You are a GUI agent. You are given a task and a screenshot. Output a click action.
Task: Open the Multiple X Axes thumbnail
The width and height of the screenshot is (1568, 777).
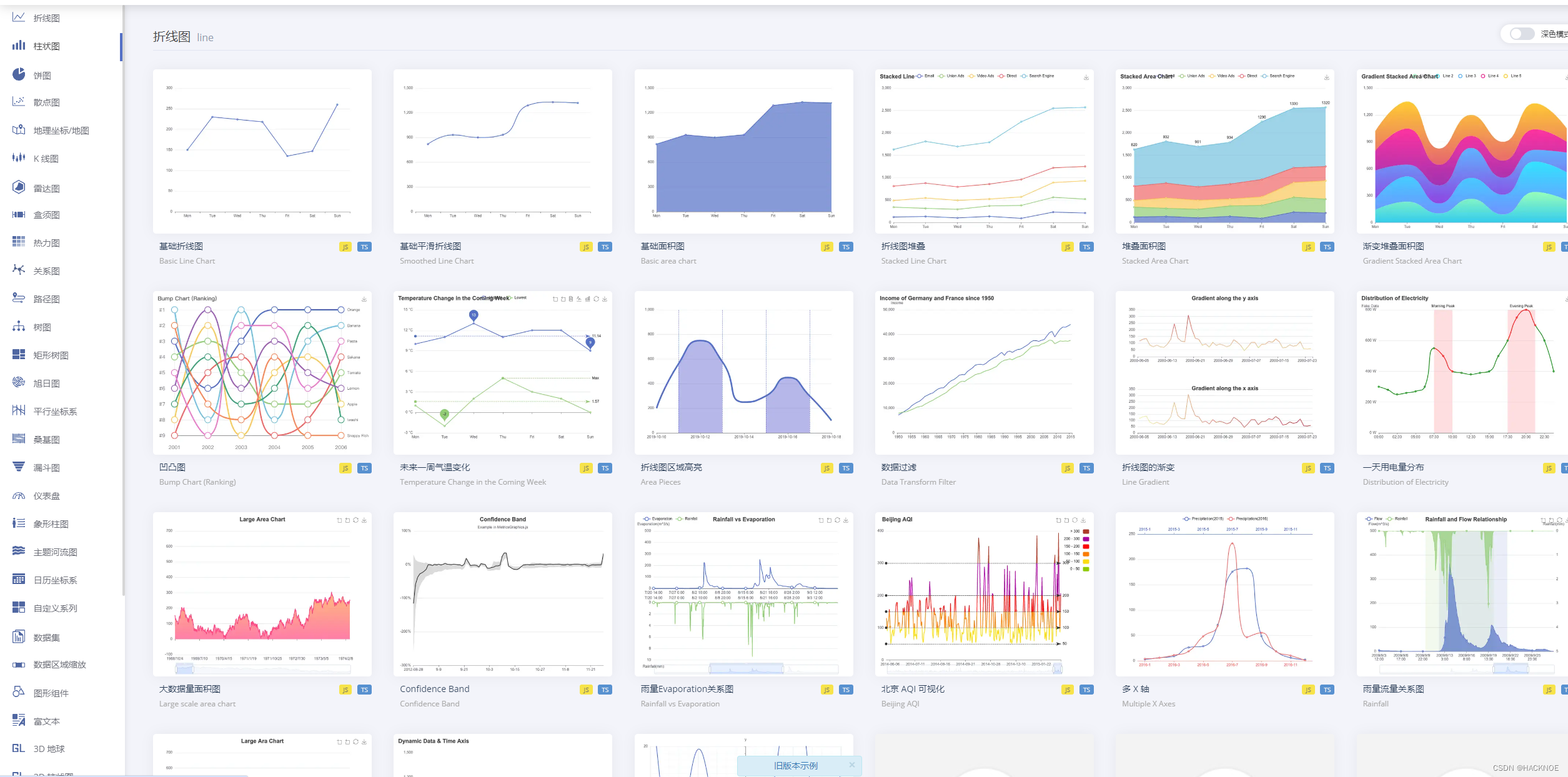click(1224, 594)
